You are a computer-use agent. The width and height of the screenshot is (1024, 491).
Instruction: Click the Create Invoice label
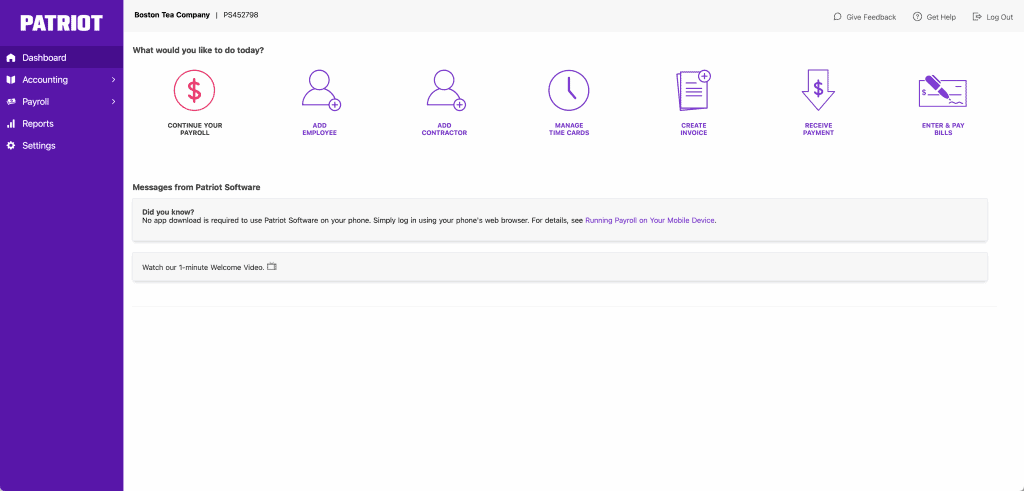pos(694,129)
